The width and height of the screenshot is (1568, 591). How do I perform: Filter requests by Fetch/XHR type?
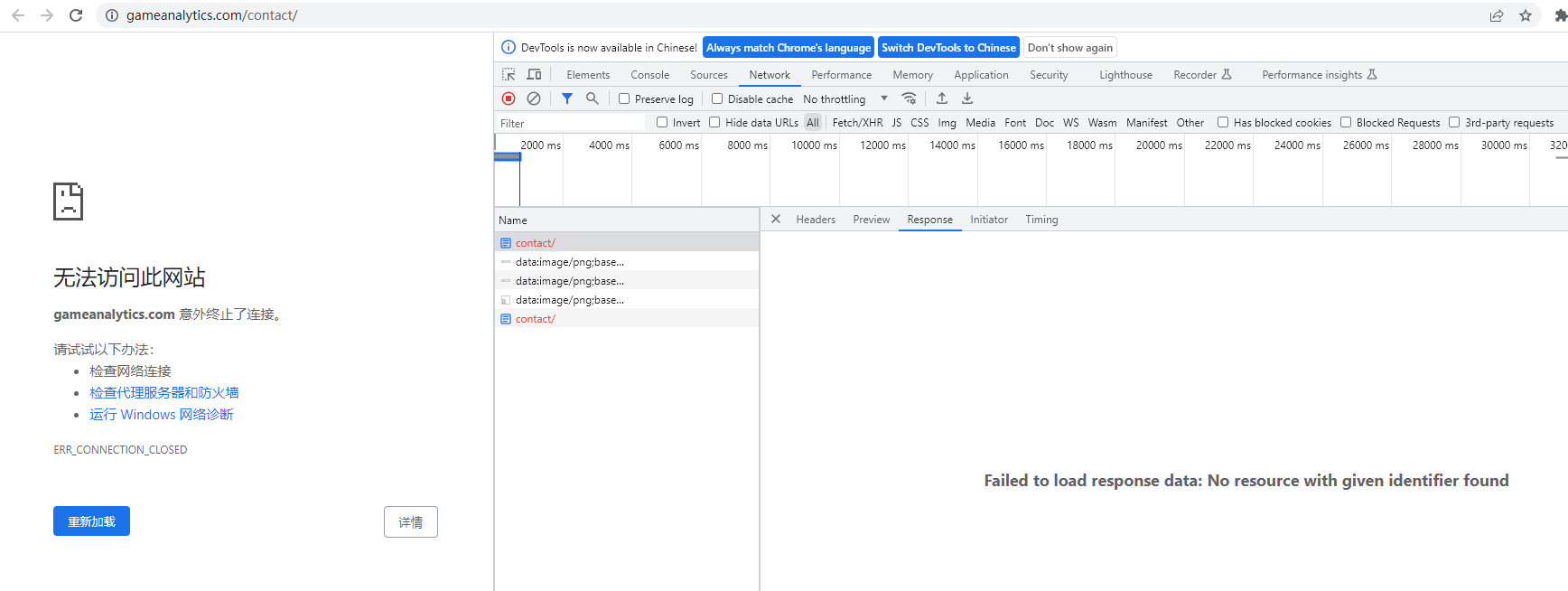[x=857, y=123]
